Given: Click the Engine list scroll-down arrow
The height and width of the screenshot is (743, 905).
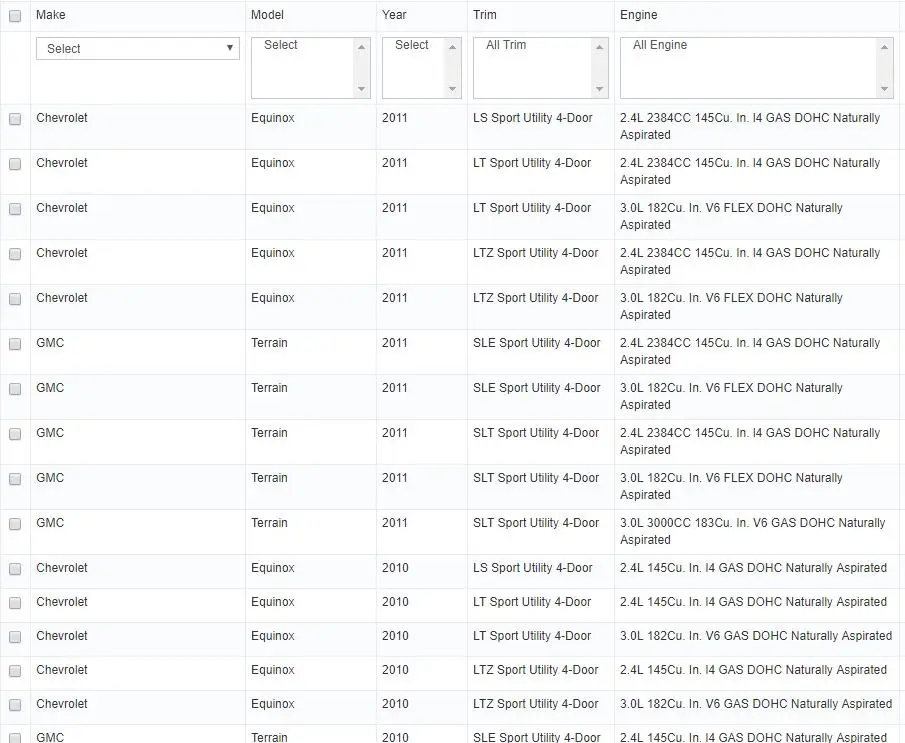Looking at the screenshot, I should 884,89.
